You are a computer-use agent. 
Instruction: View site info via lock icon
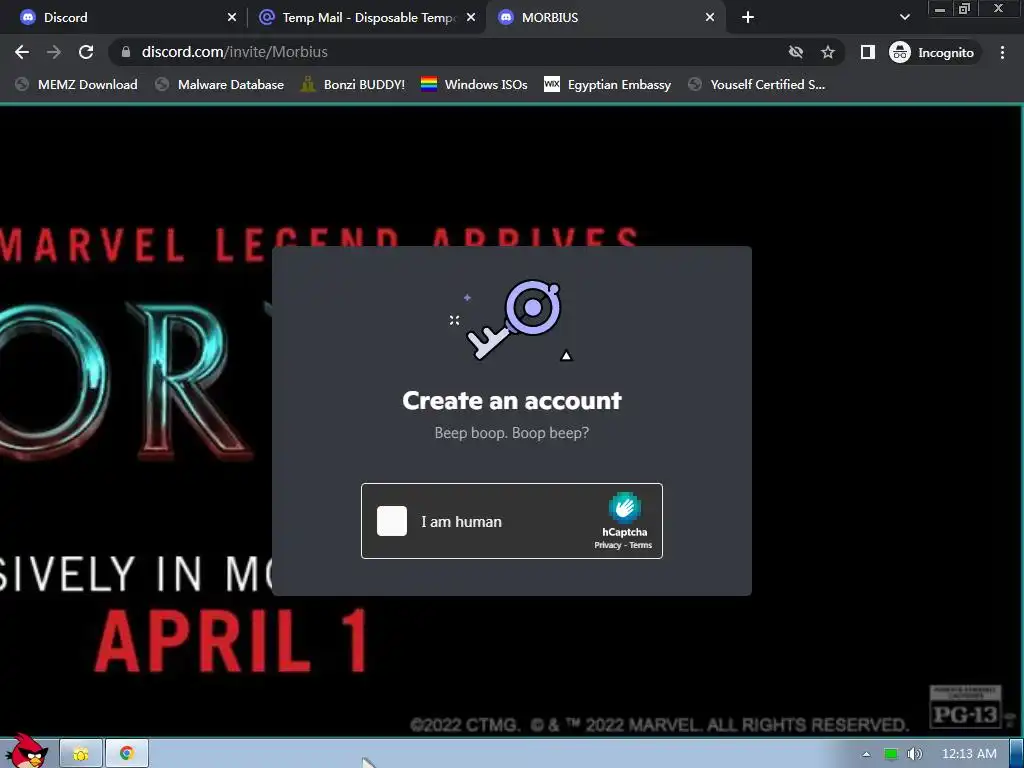[126, 52]
